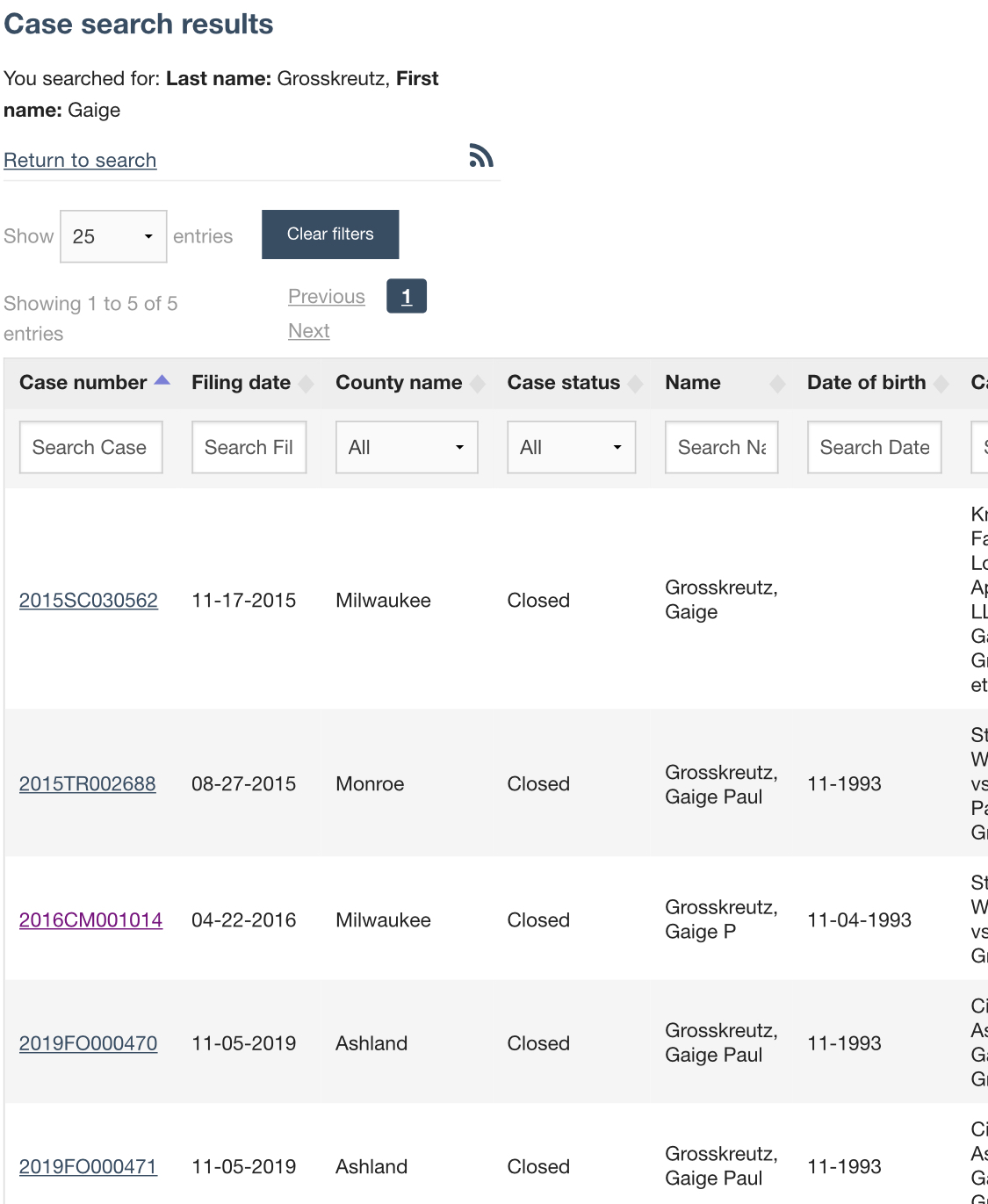Select the name Grosskreutz, Gaige P
The image size is (988, 1204).
tap(722, 919)
